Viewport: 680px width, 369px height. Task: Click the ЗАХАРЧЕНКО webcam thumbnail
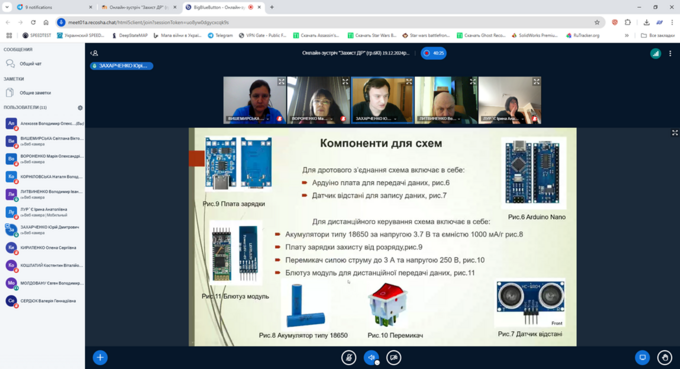[382, 100]
